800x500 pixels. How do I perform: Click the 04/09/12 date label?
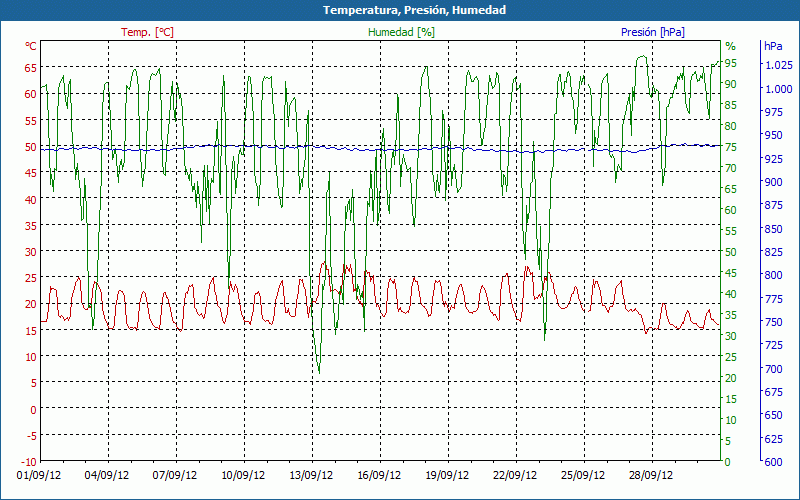[x=107, y=476]
